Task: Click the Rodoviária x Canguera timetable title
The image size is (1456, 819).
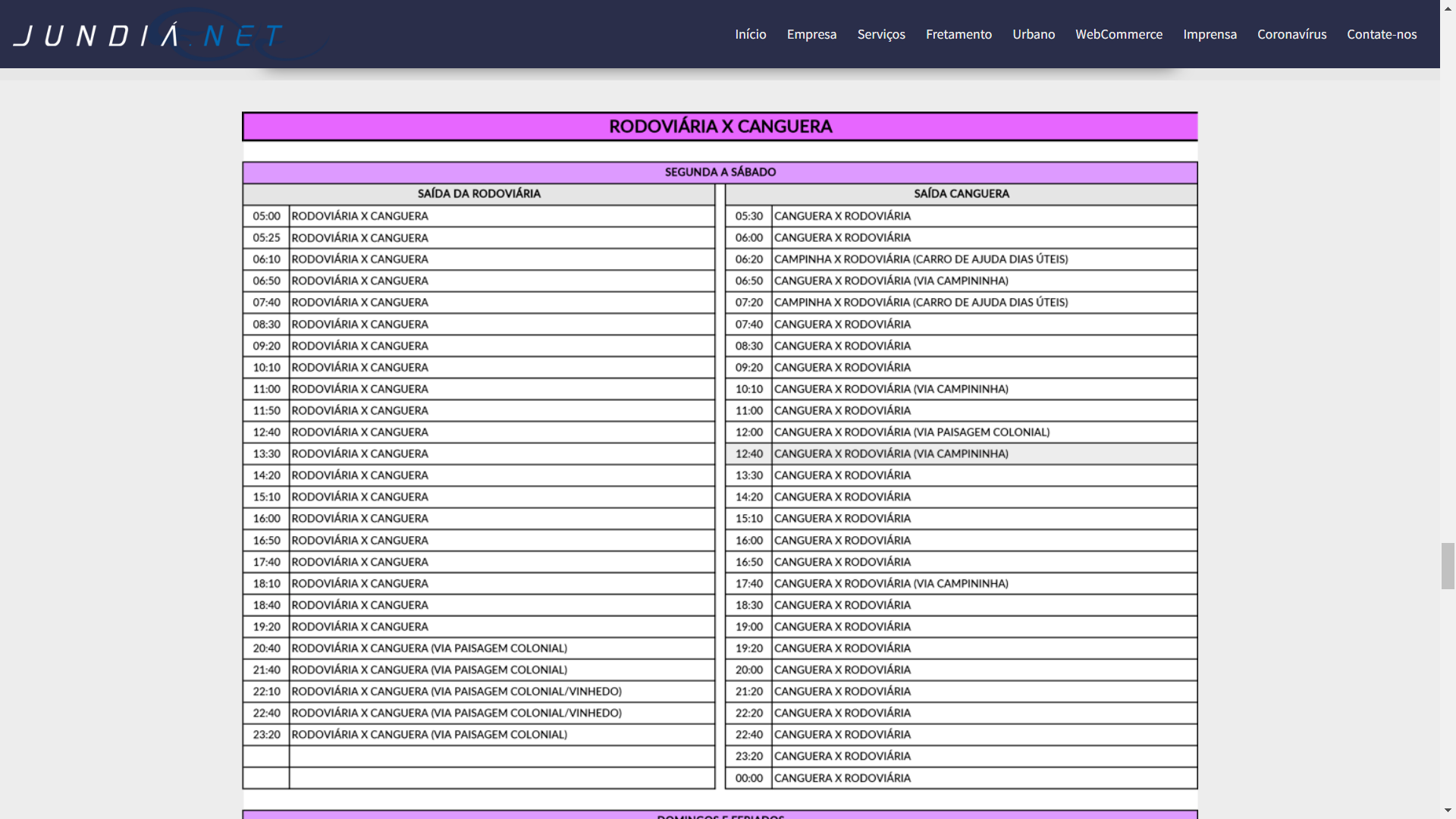Action: [x=720, y=127]
